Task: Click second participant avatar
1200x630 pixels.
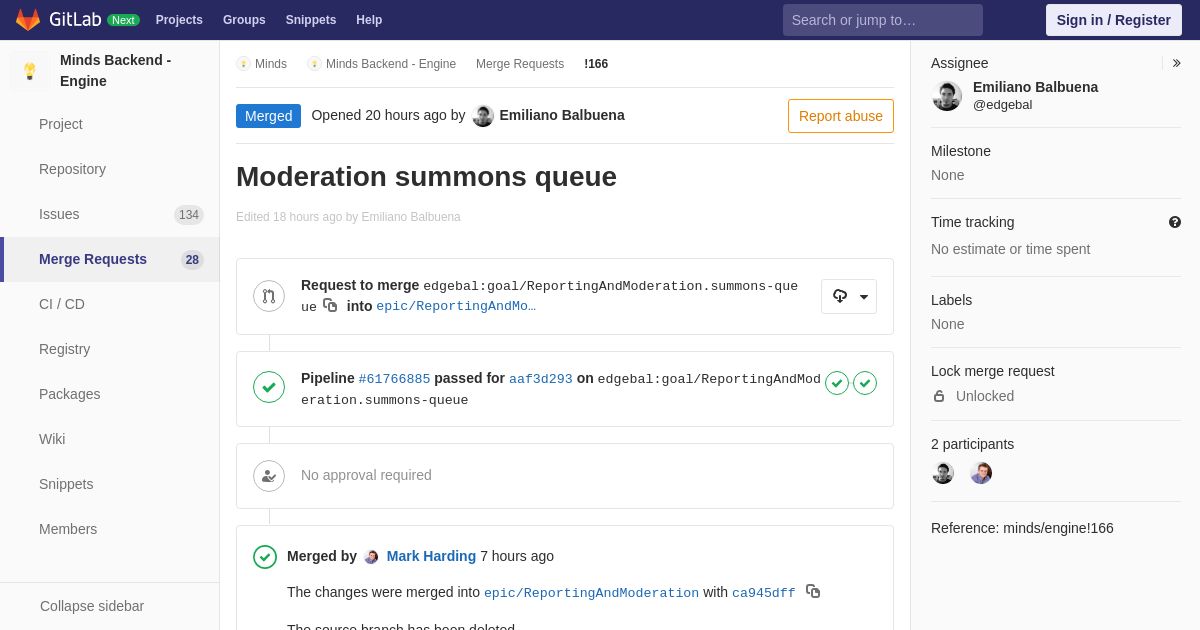Action: (x=981, y=473)
